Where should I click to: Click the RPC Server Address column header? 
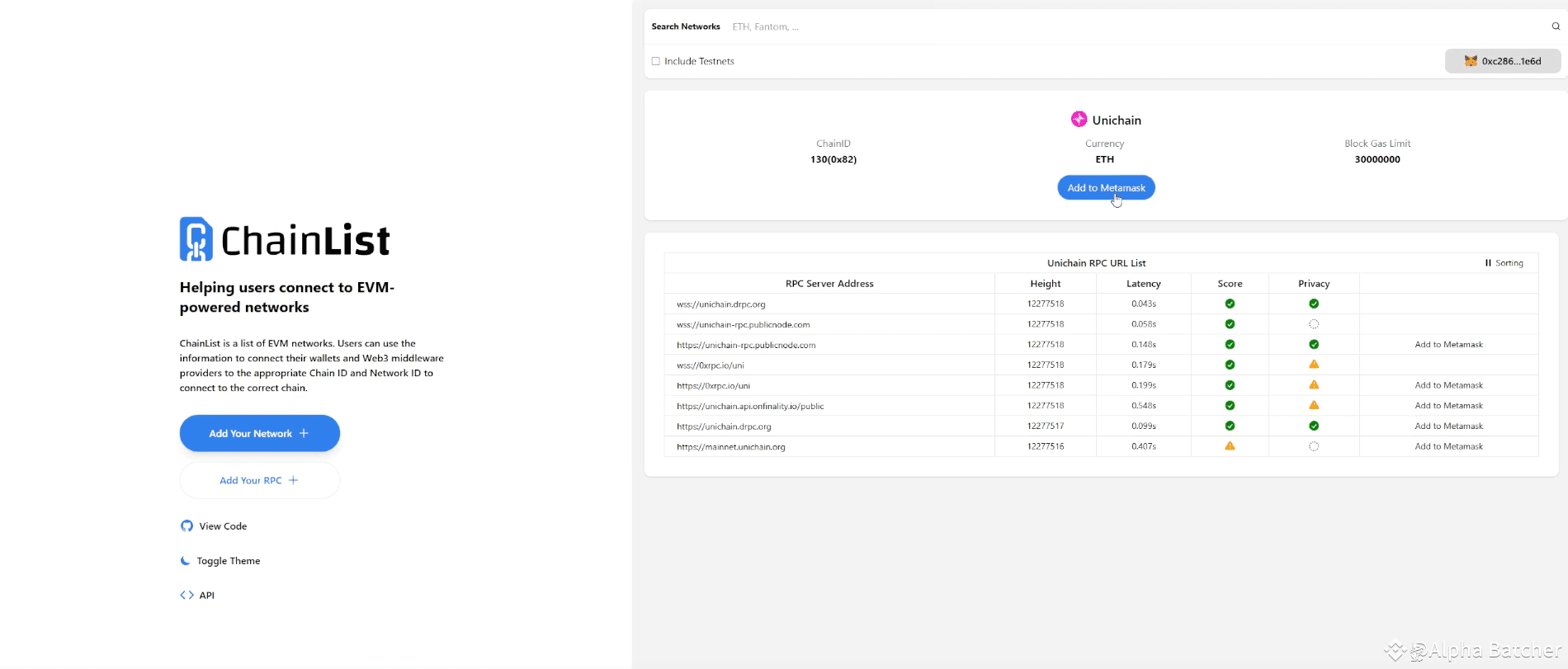tap(829, 284)
